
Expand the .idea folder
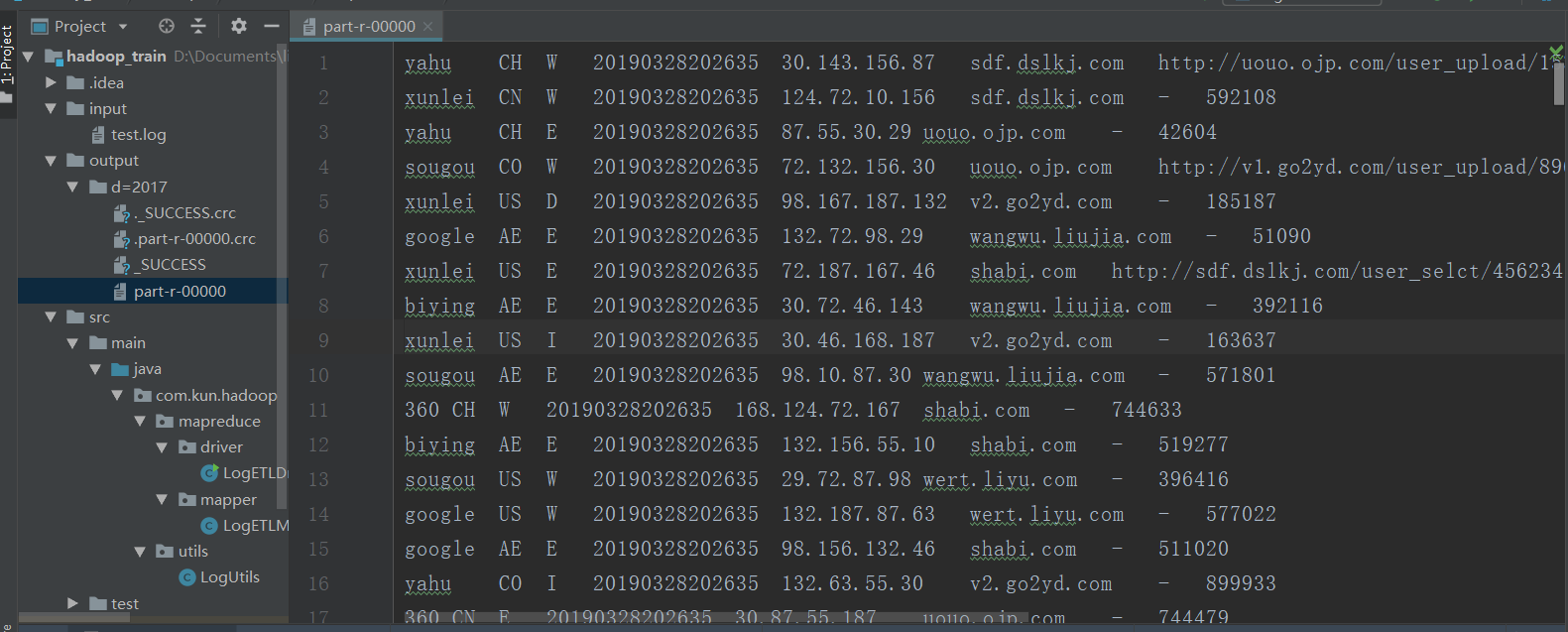coord(51,83)
